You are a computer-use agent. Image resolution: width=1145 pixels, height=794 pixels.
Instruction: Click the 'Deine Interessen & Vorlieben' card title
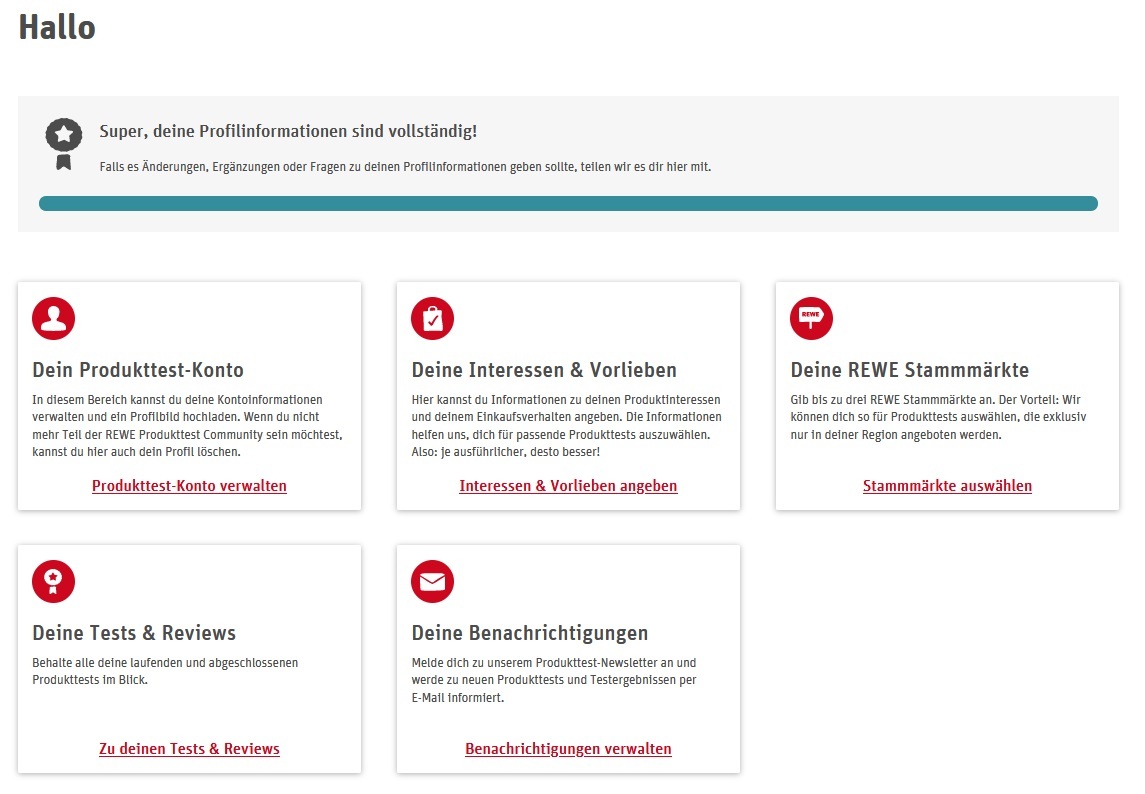[x=544, y=370]
